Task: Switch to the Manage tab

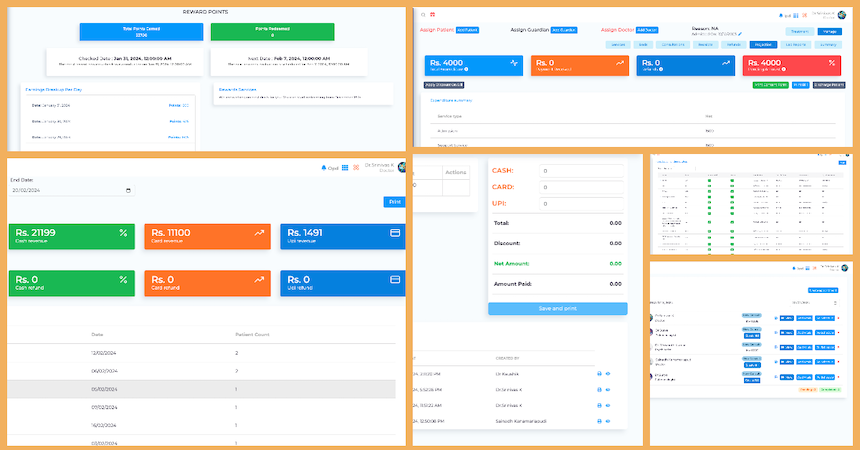Action: click(x=829, y=32)
